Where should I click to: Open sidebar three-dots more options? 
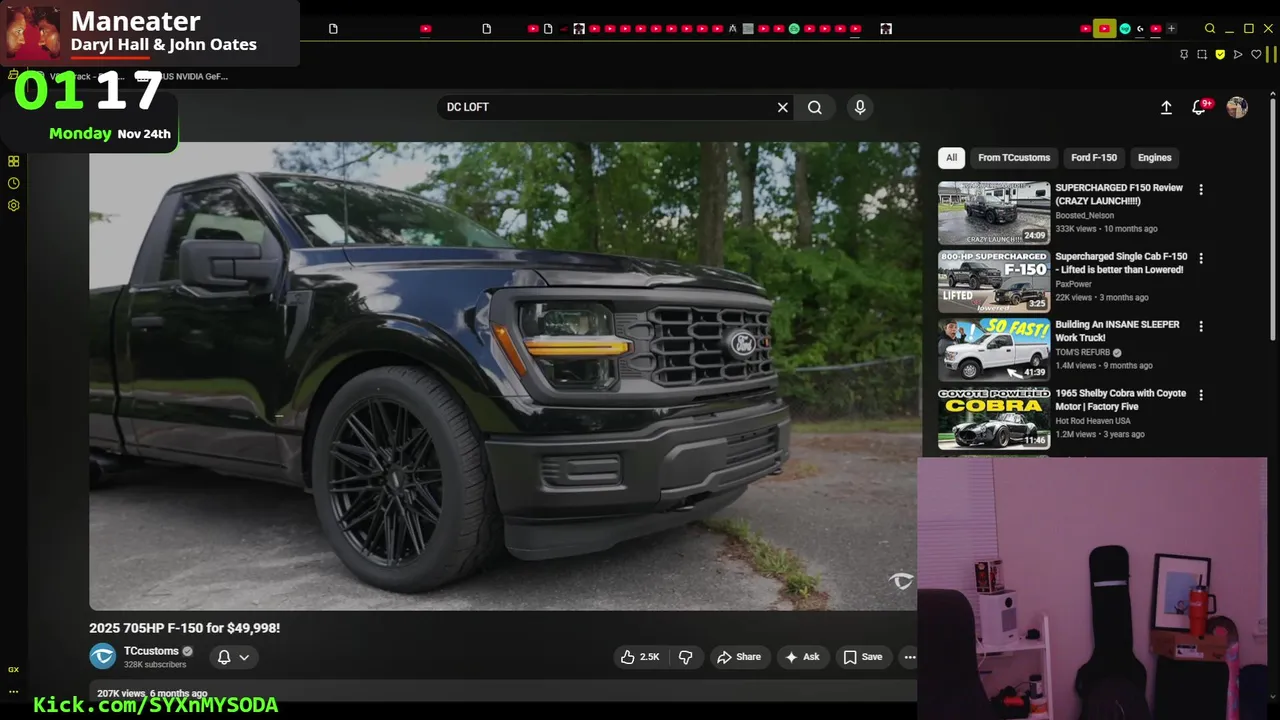click(14, 692)
